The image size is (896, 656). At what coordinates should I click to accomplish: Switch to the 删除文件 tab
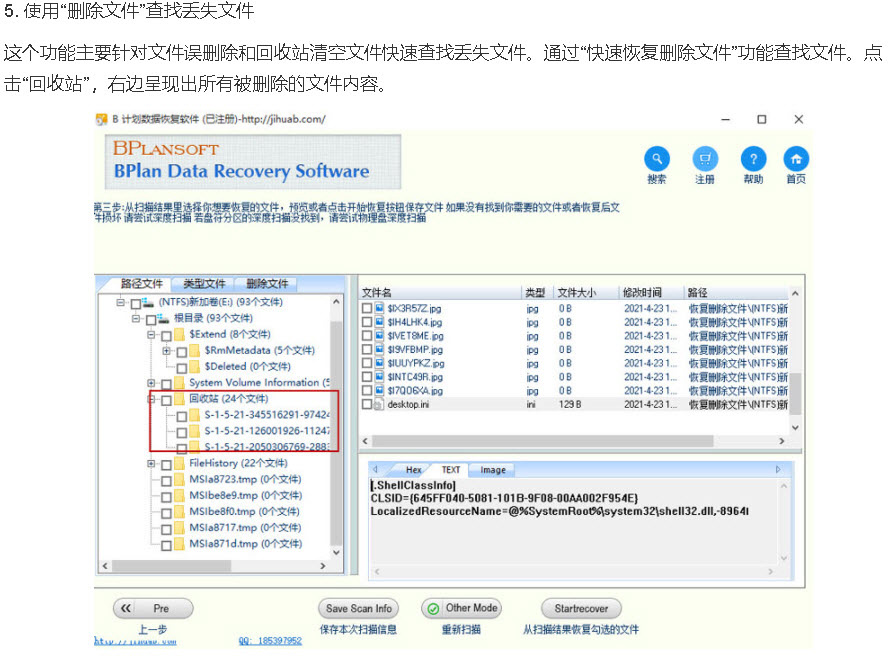tap(267, 283)
